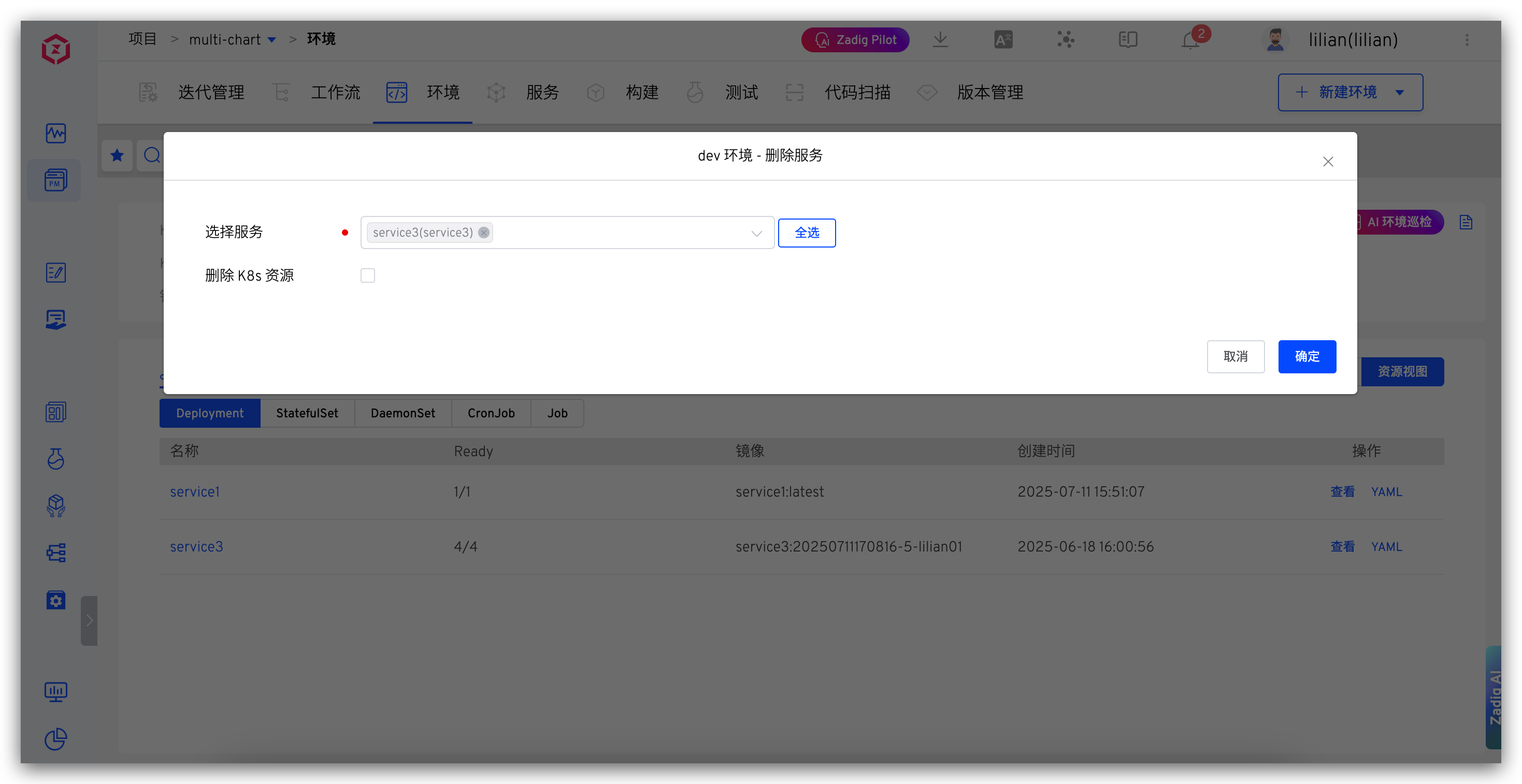The height and width of the screenshot is (784, 1522).
Task: Switch to the CronJob tab
Action: [x=491, y=414]
